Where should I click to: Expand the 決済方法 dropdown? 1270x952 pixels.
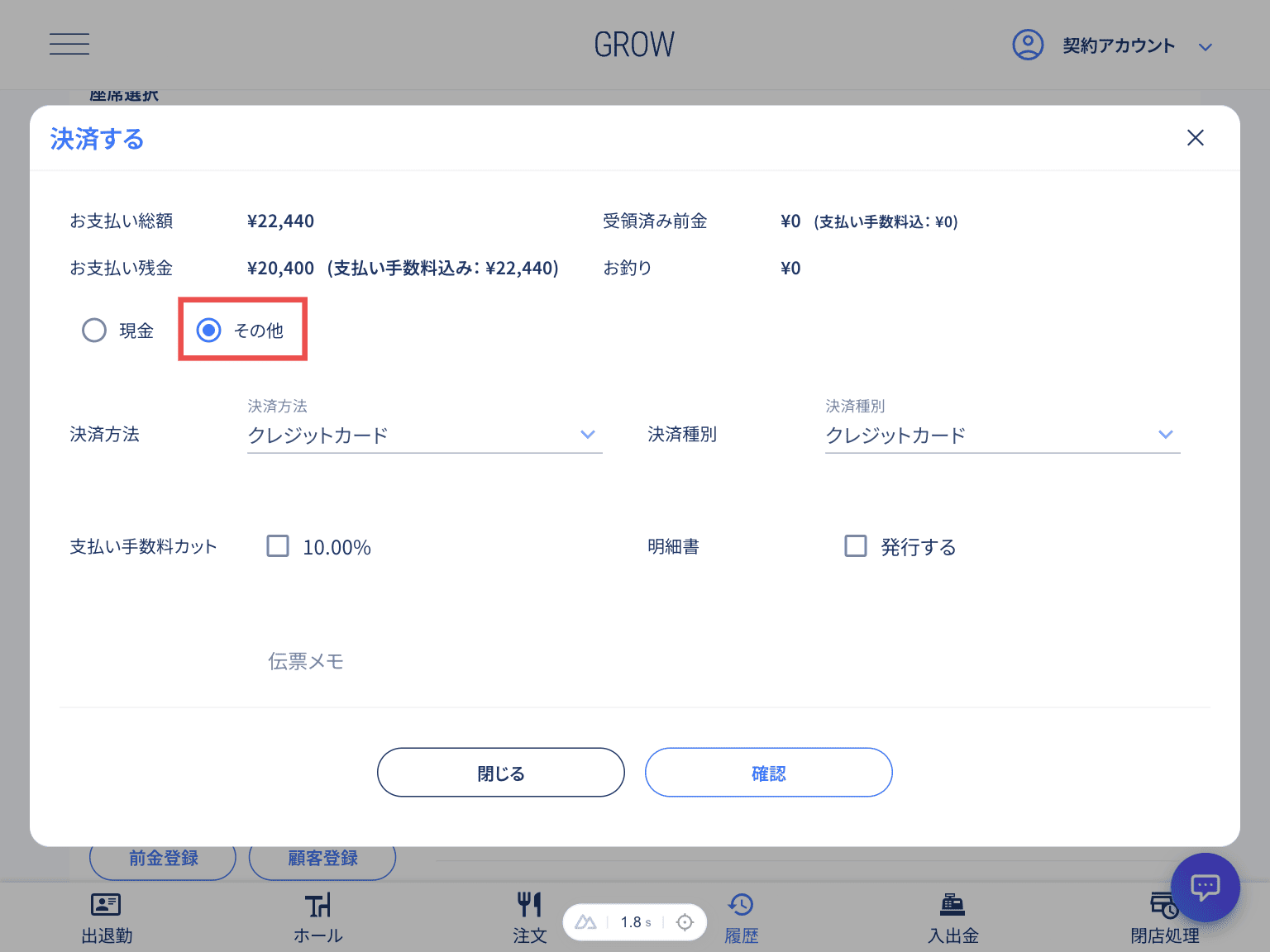pos(424,436)
